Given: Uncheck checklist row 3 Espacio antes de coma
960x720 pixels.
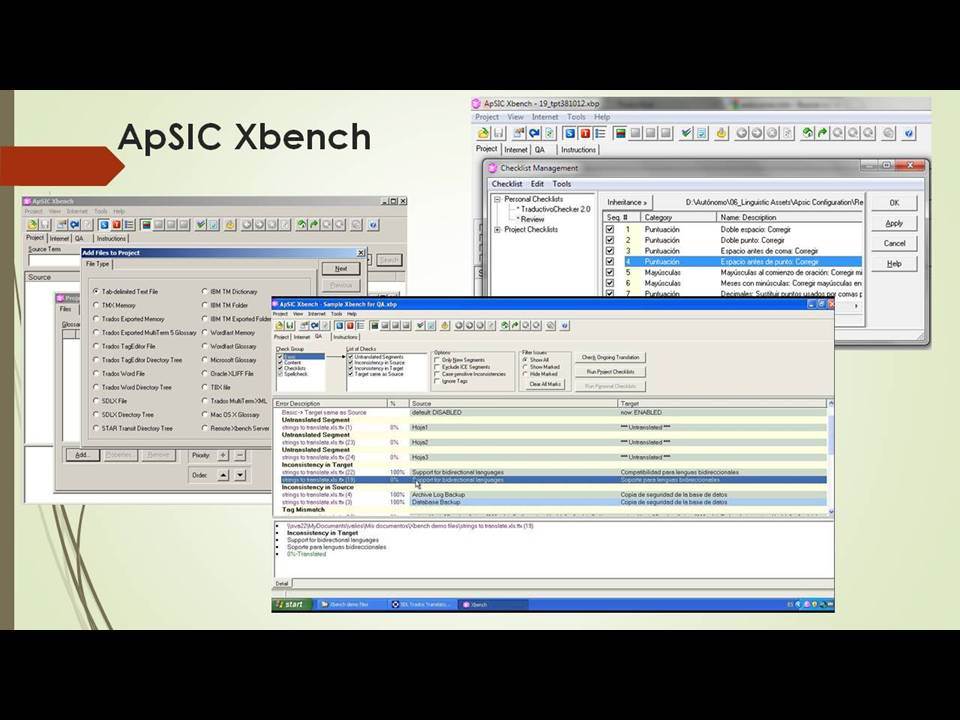Looking at the screenshot, I should [610, 250].
